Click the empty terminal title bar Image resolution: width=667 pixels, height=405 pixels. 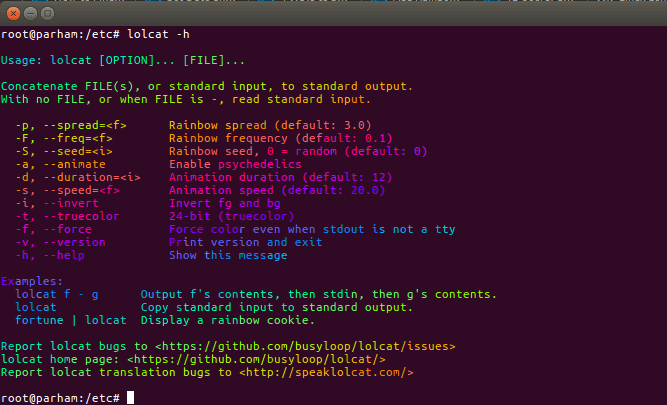pyautogui.click(x=350, y=10)
